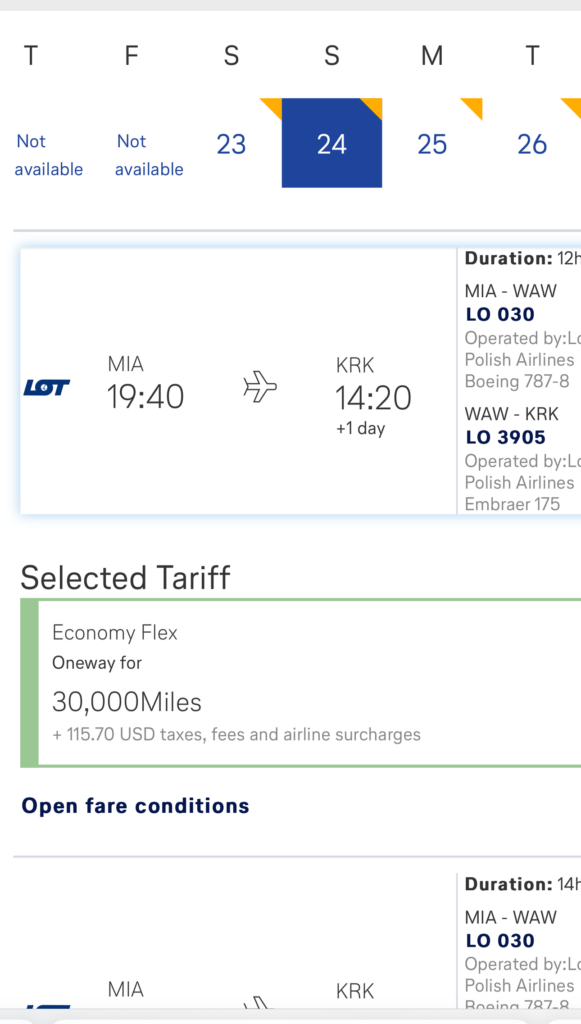This screenshot has height=1024, width=581.
Task: Select date 23 in the calendar strip
Action: tap(231, 144)
